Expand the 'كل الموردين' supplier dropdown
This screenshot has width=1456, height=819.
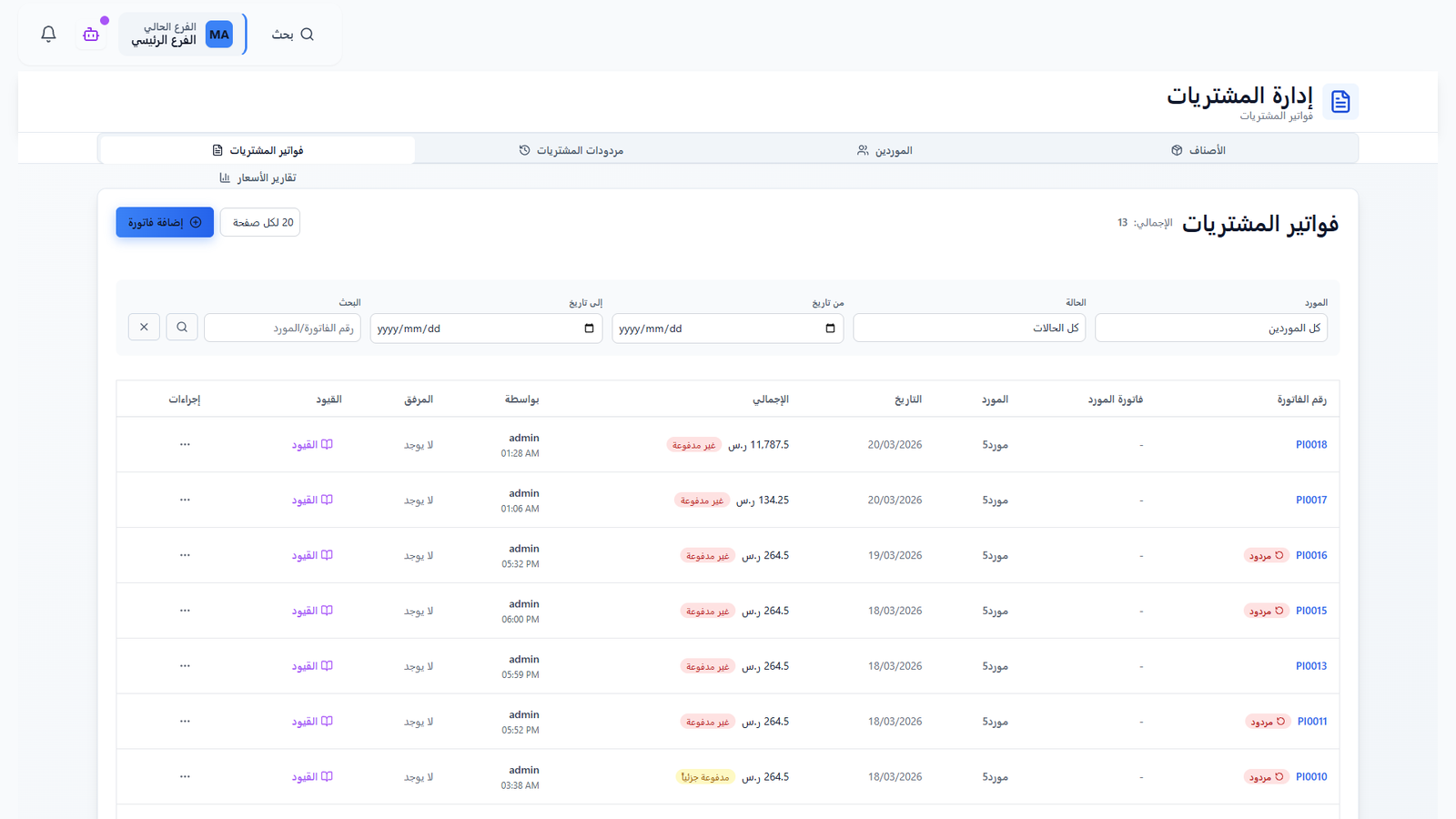[1210, 328]
